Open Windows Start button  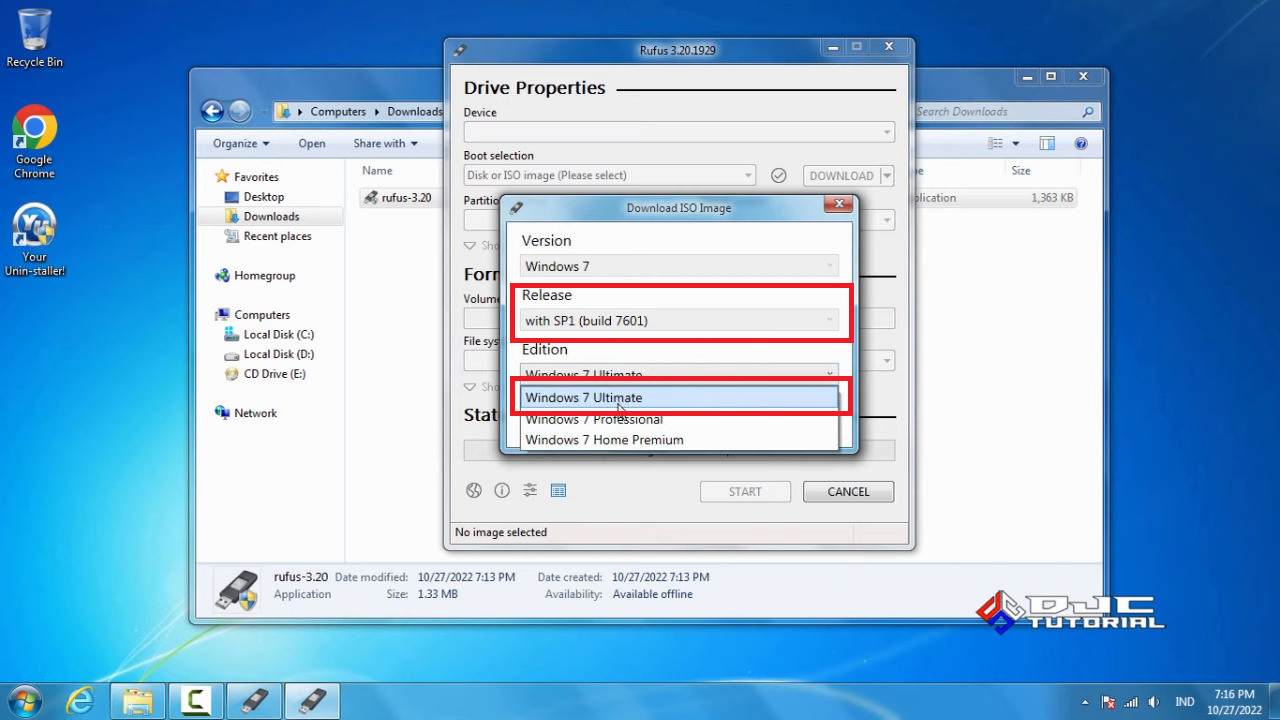click(22, 700)
